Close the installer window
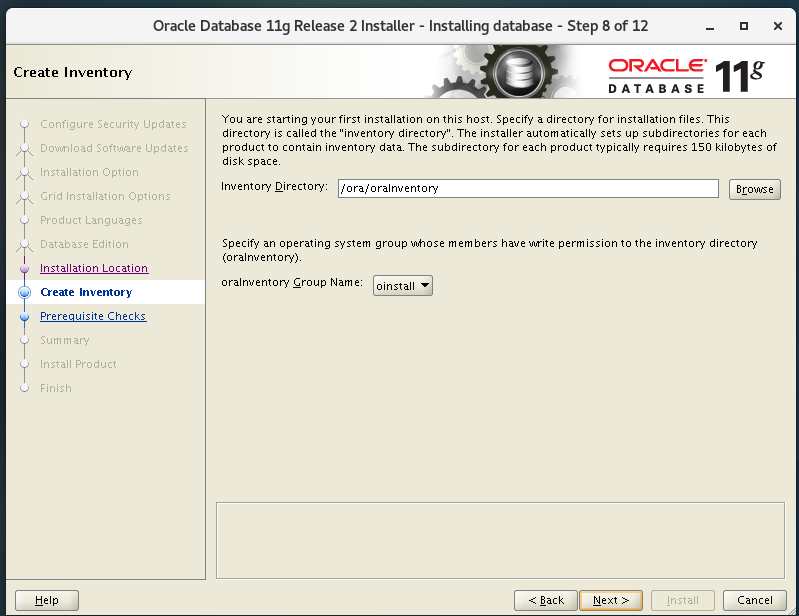799x616 pixels. tap(778, 26)
